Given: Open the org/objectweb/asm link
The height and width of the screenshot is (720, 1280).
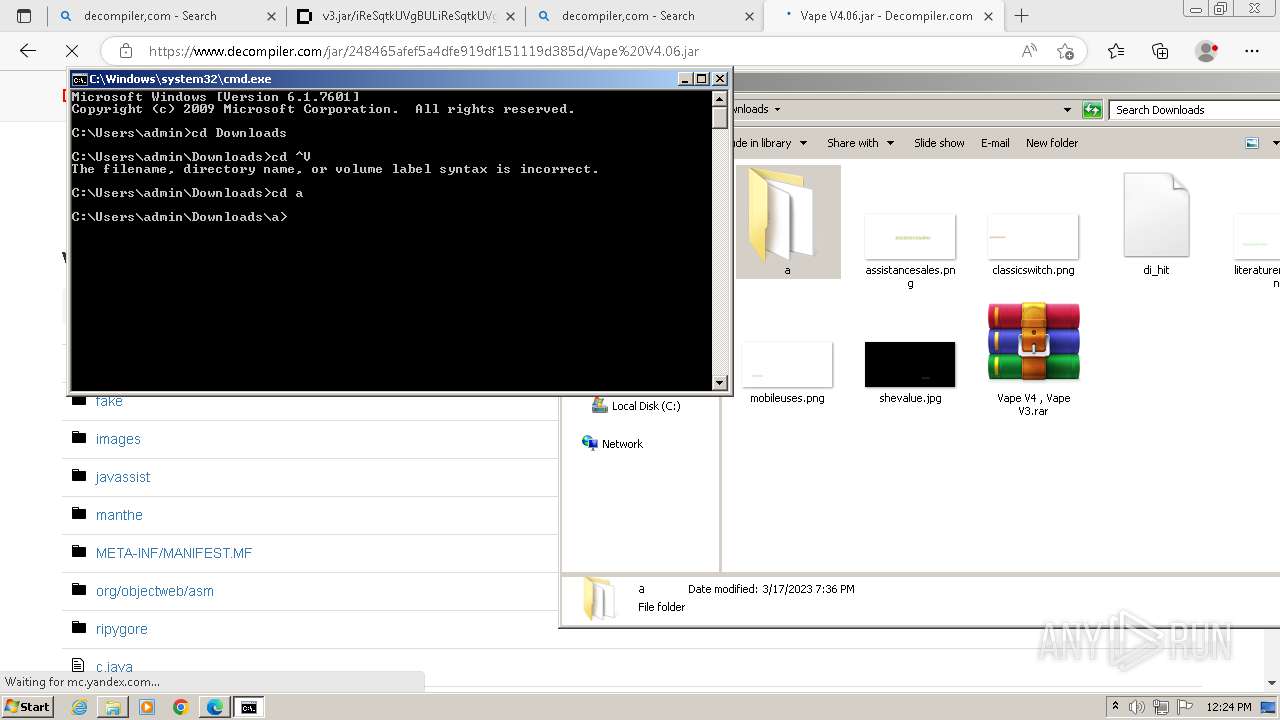Looking at the screenshot, I should (x=155, y=591).
